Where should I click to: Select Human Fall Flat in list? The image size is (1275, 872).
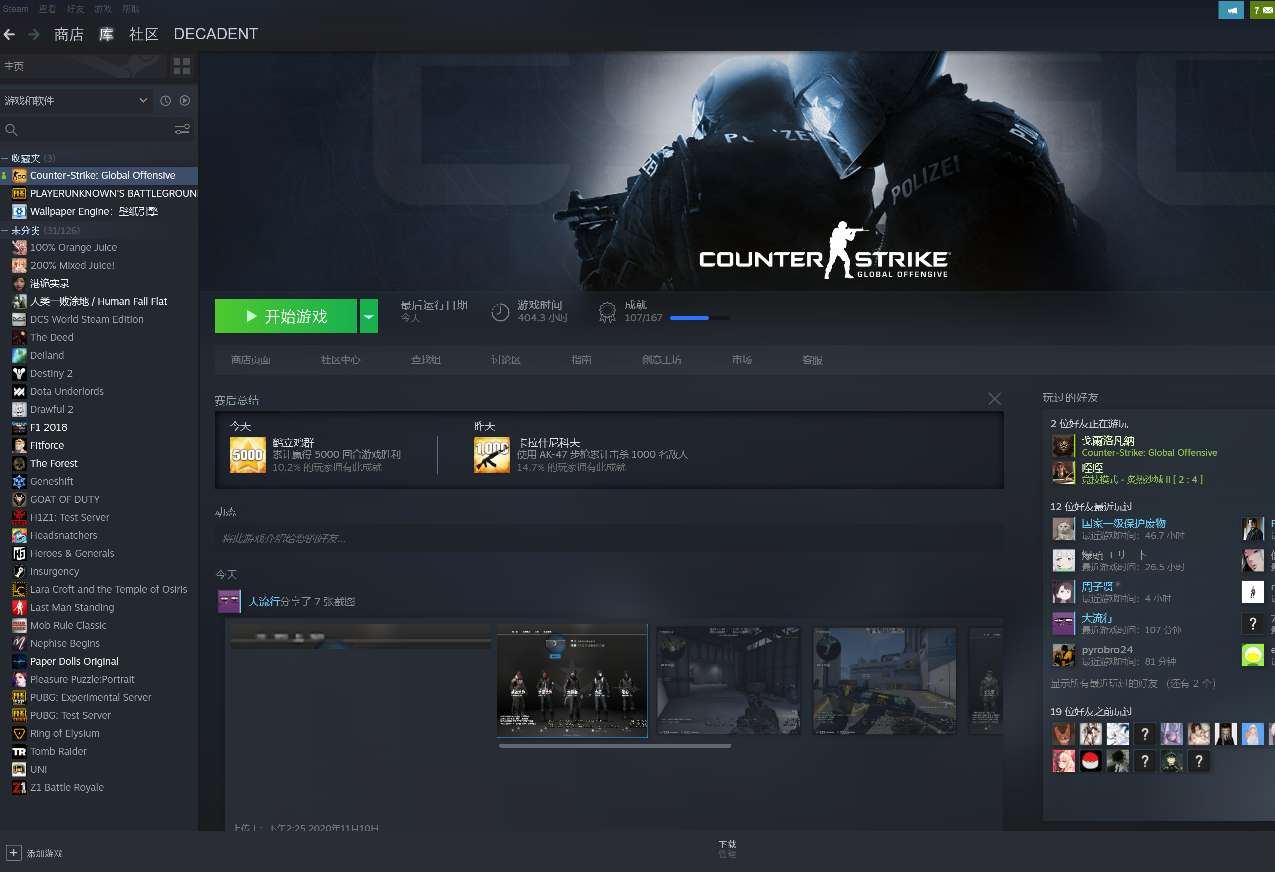(x=98, y=301)
